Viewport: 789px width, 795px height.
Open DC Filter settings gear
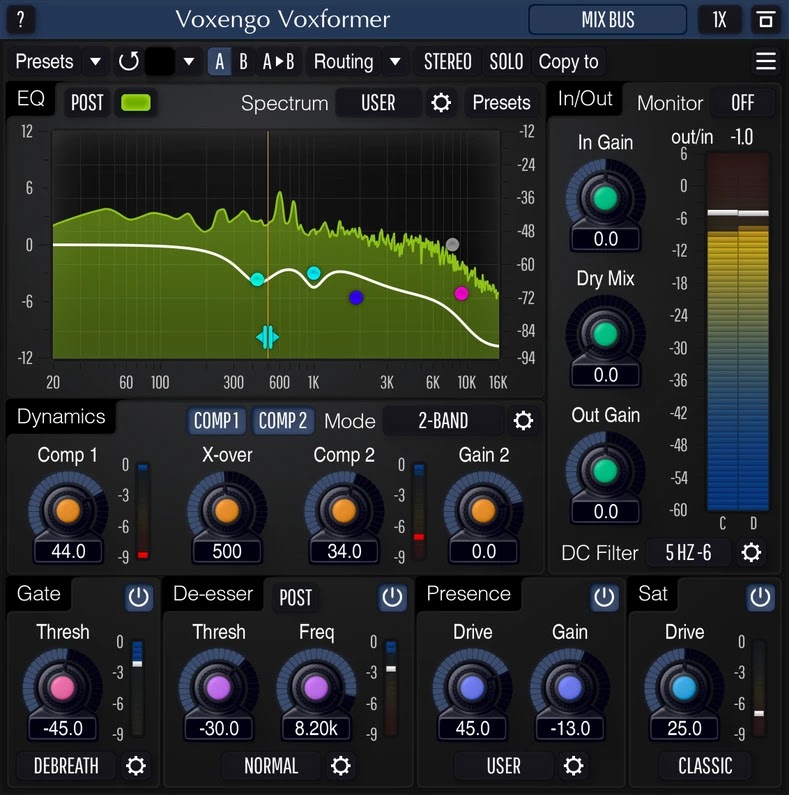[751, 553]
